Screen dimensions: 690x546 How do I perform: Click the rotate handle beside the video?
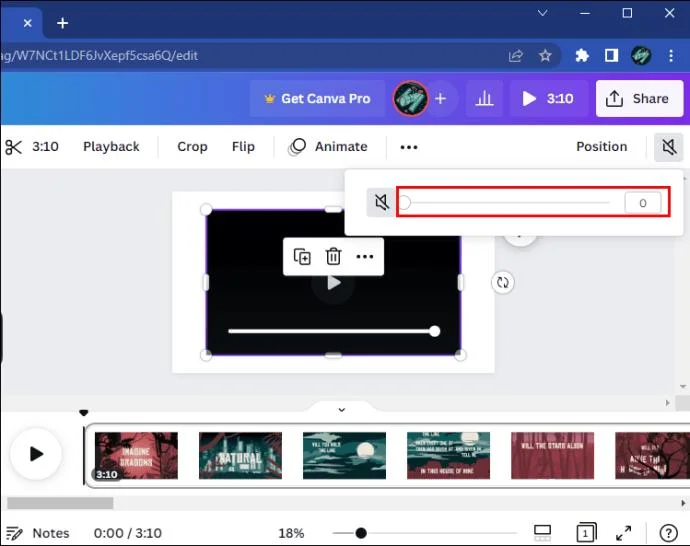pyautogui.click(x=503, y=282)
